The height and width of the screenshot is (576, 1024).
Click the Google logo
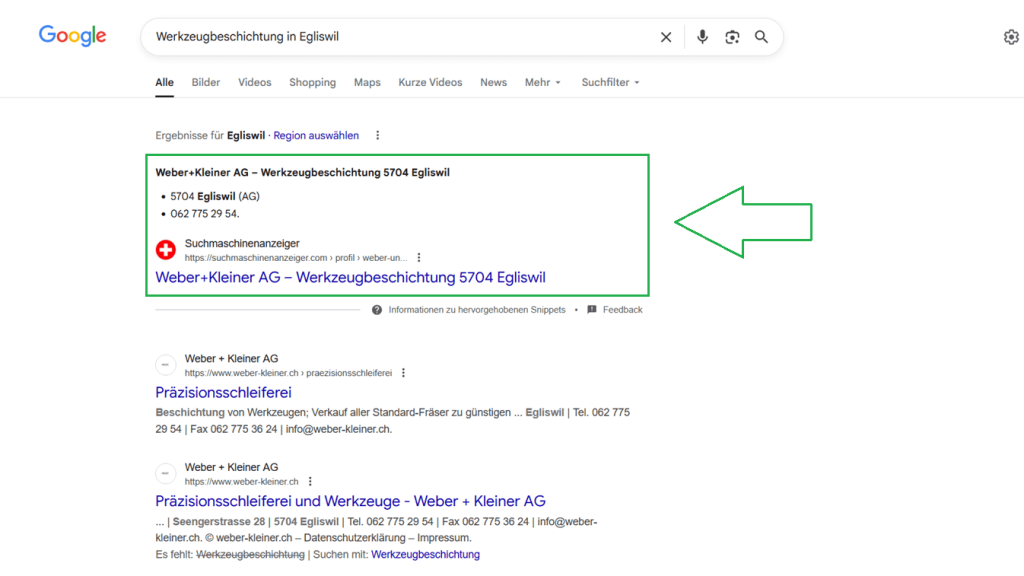tap(72, 36)
